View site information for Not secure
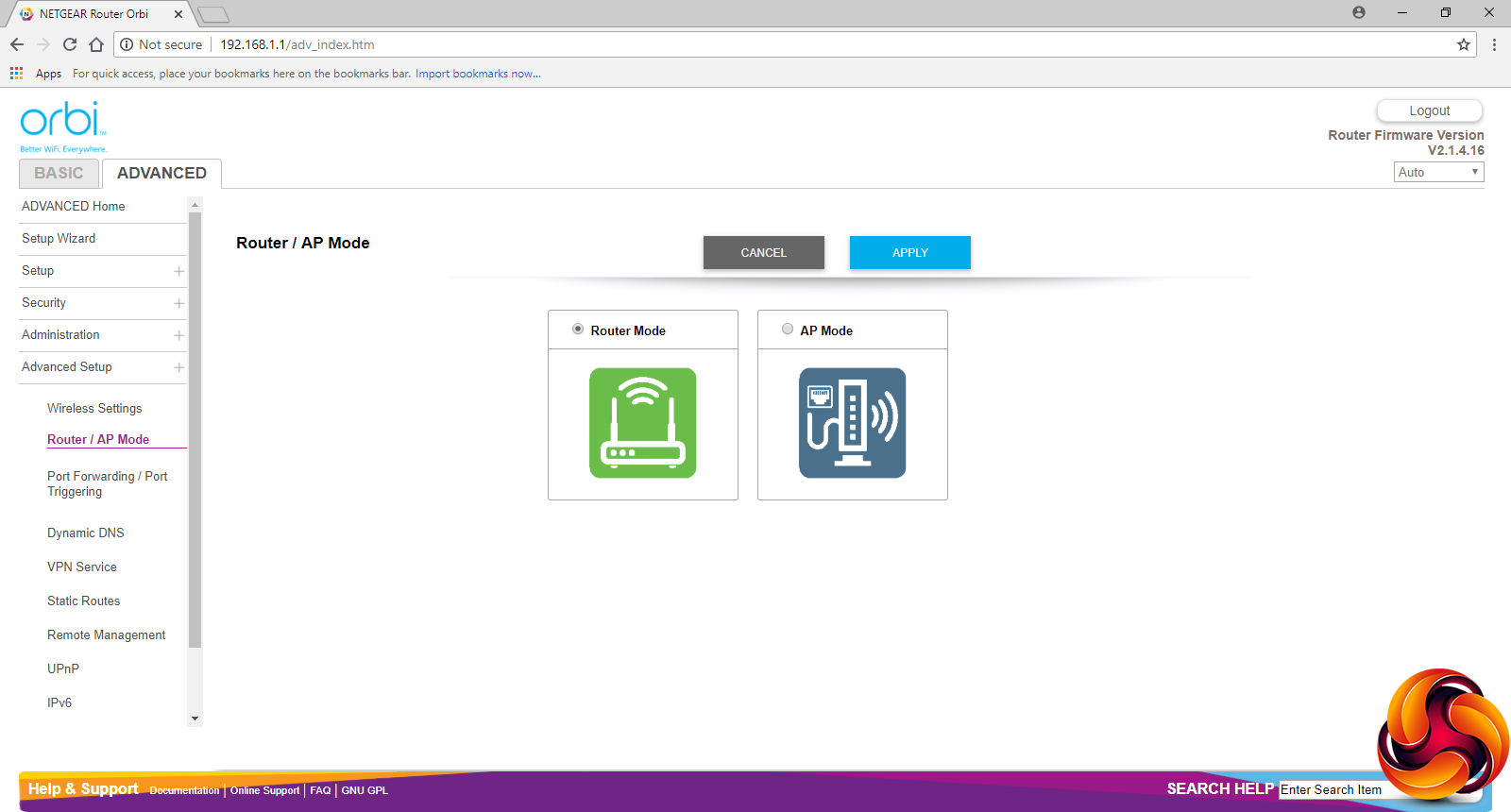This screenshot has height=812, width=1511. coord(161,44)
